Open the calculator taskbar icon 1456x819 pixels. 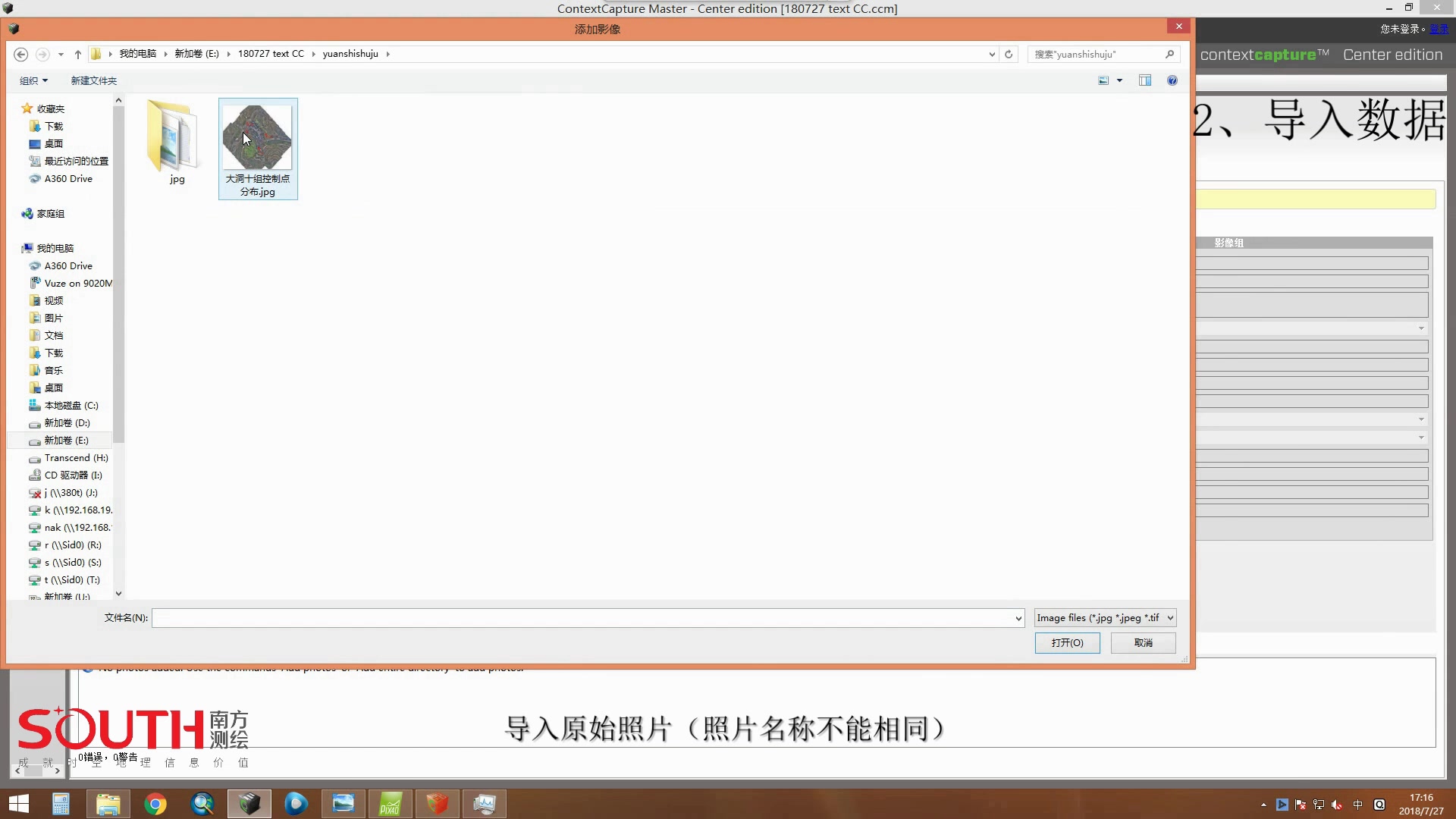click(x=61, y=804)
